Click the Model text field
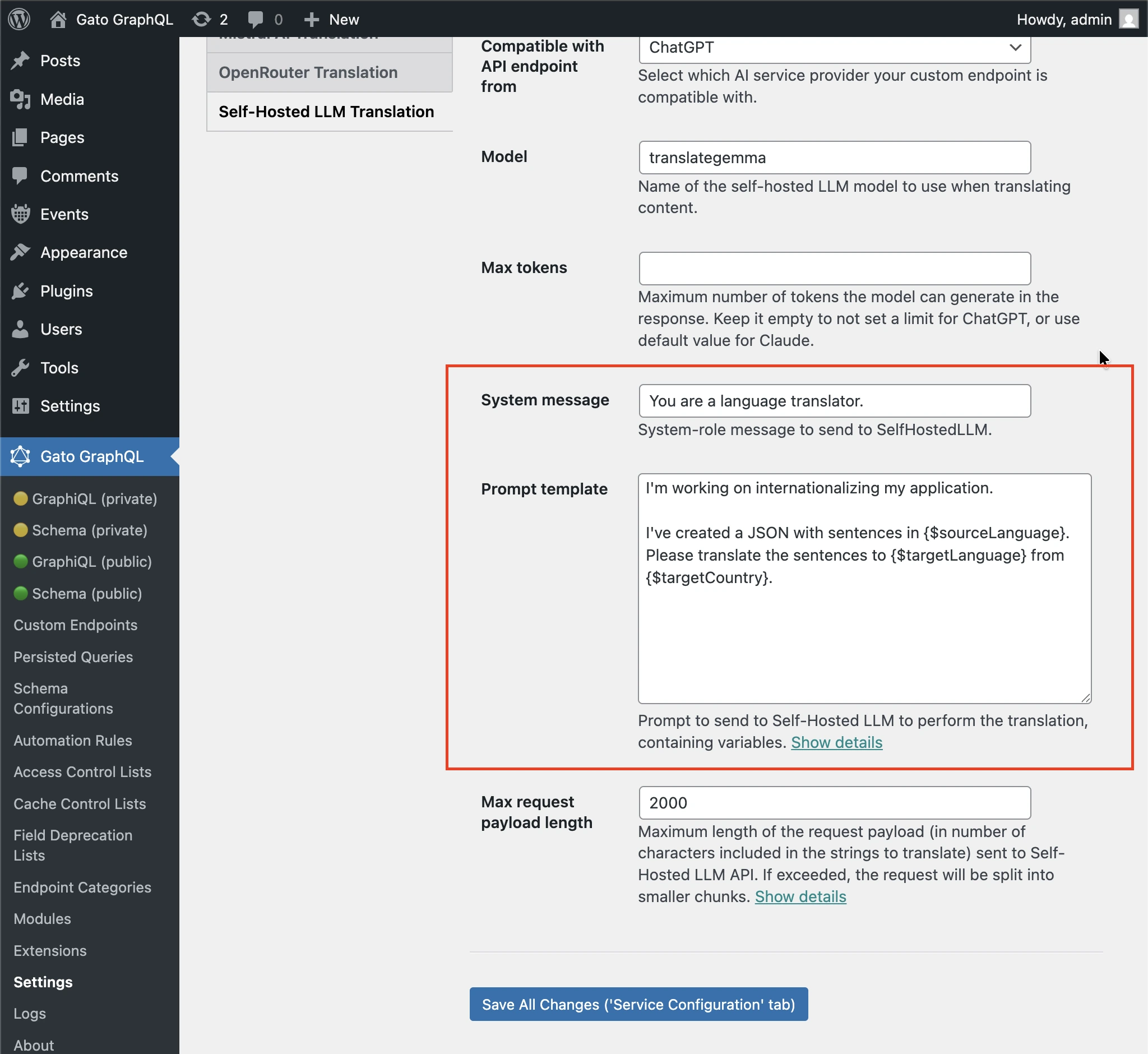The height and width of the screenshot is (1054, 1148). pos(834,158)
